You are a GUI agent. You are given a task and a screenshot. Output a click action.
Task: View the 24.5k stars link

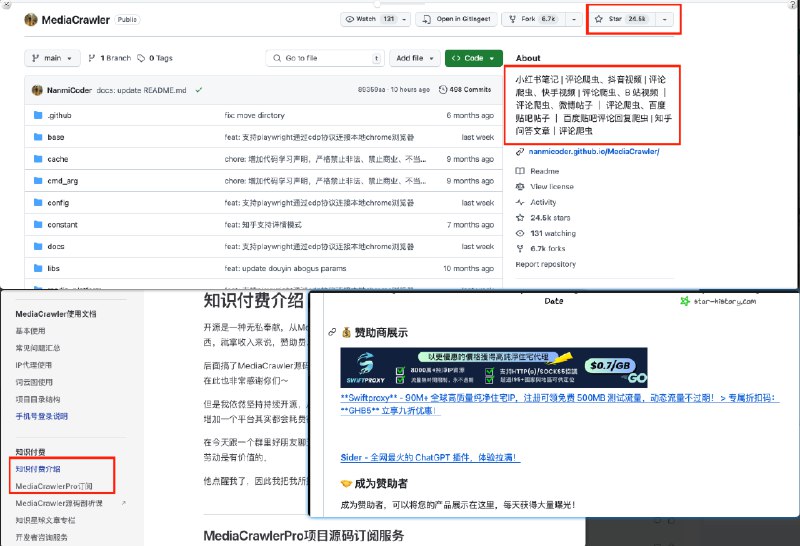[x=550, y=218]
